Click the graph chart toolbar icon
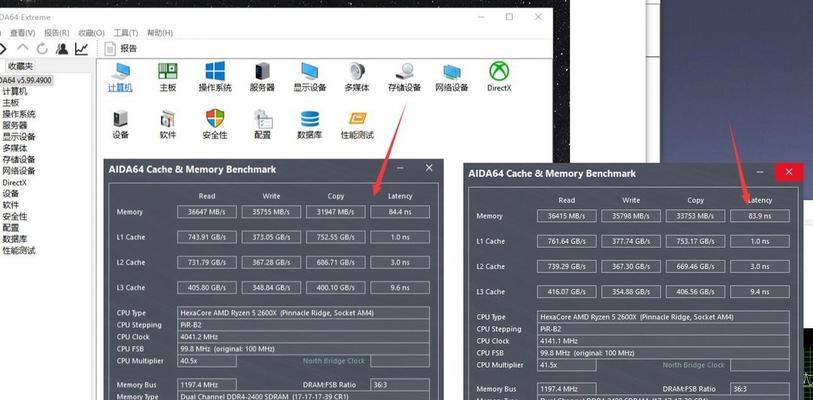Image resolution: width=813 pixels, height=400 pixels. [x=81, y=49]
